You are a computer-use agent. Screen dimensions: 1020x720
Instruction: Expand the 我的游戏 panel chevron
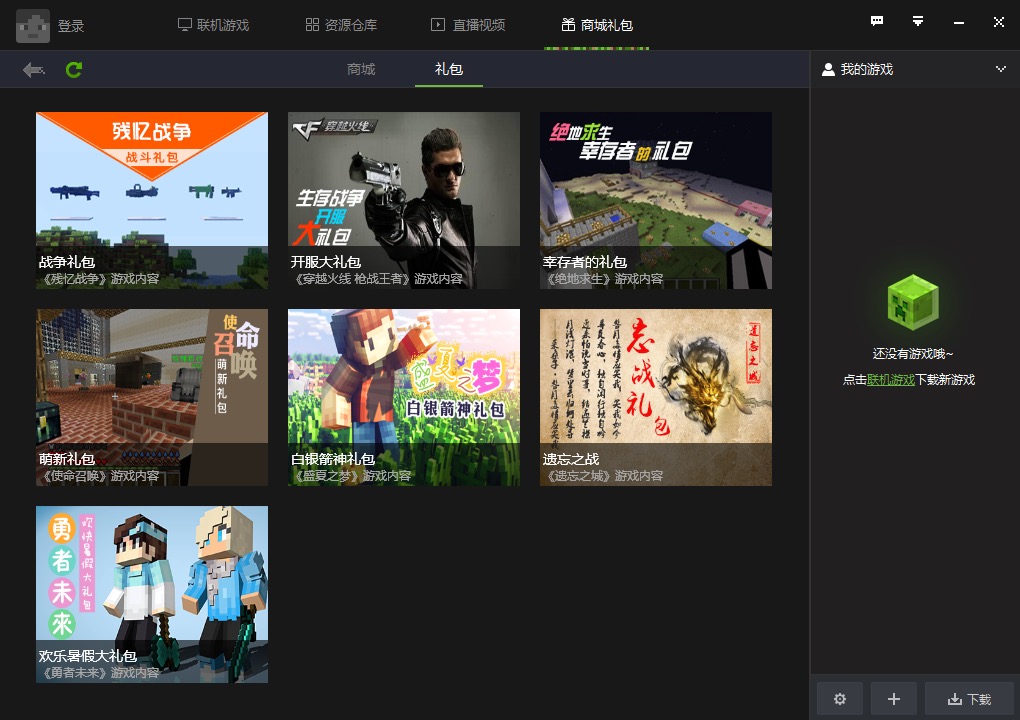click(x=1000, y=69)
